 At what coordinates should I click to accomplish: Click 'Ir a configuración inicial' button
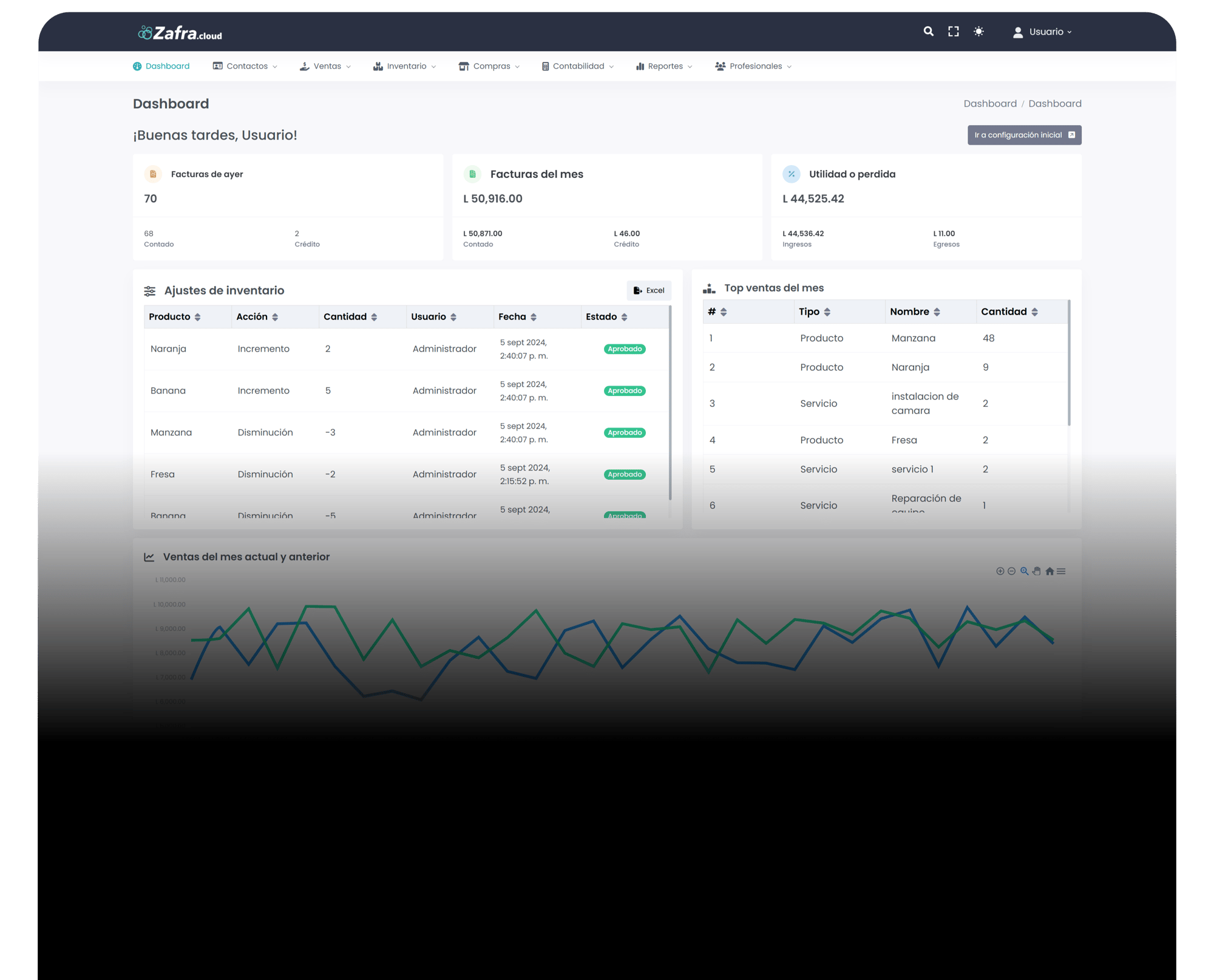point(1024,135)
